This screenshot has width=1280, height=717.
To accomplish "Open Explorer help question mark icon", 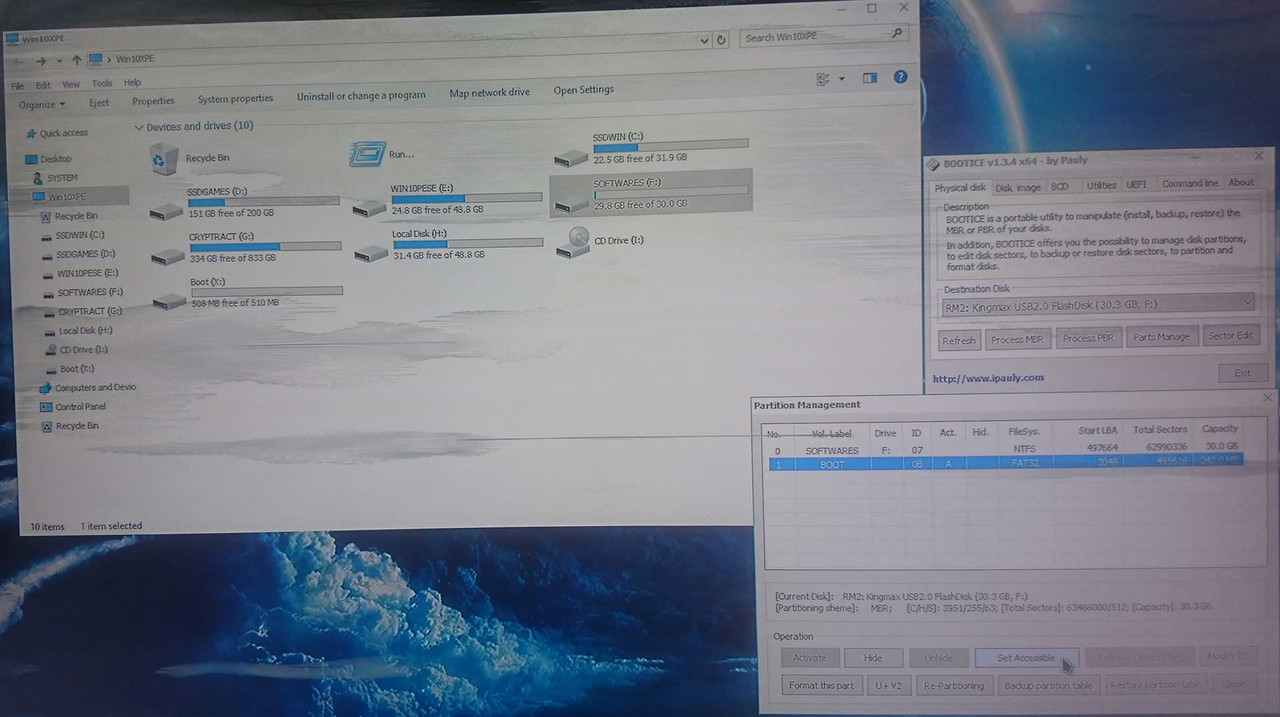I will [900, 77].
